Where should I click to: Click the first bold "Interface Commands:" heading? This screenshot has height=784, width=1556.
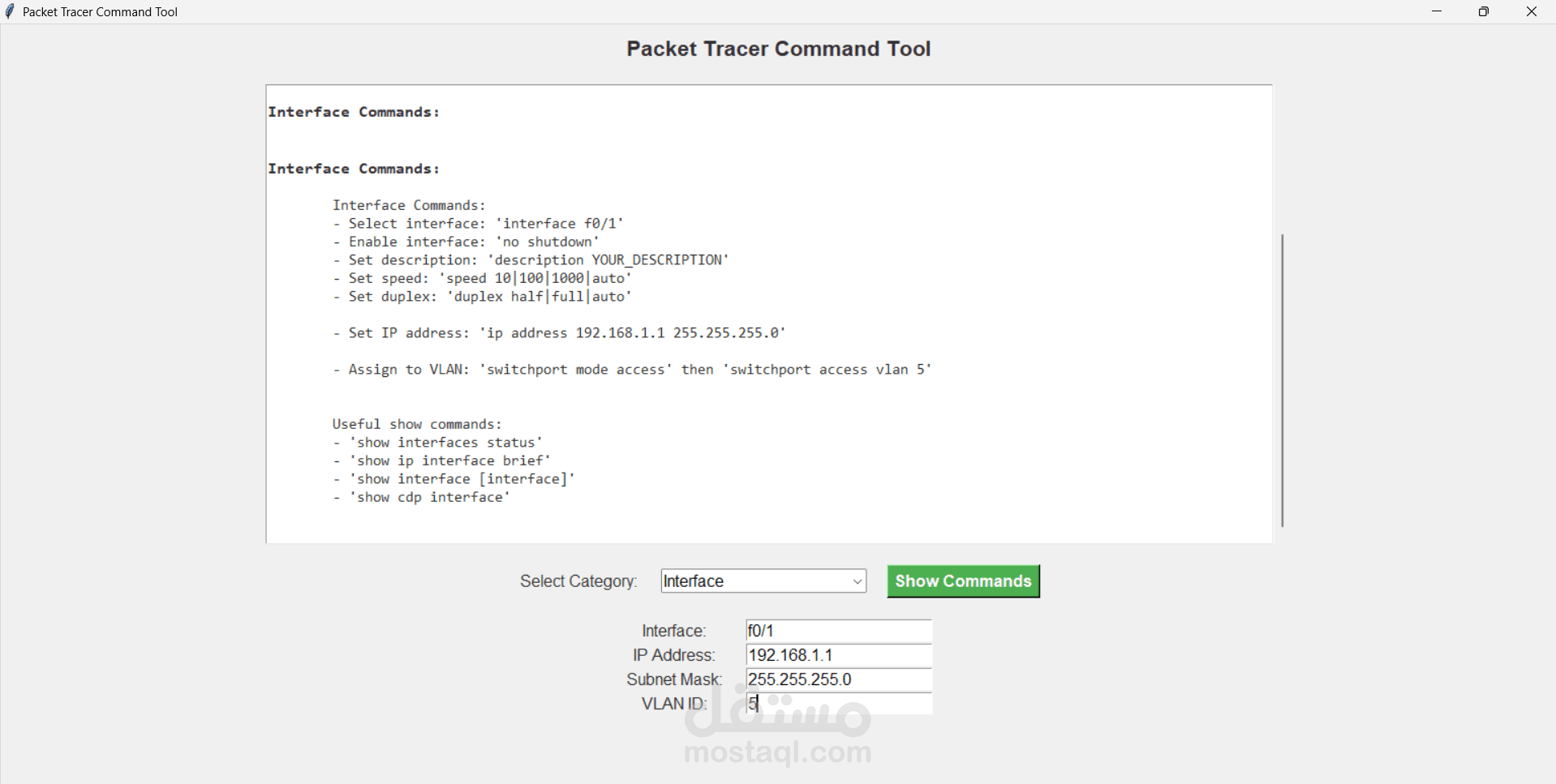click(x=354, y=112)
